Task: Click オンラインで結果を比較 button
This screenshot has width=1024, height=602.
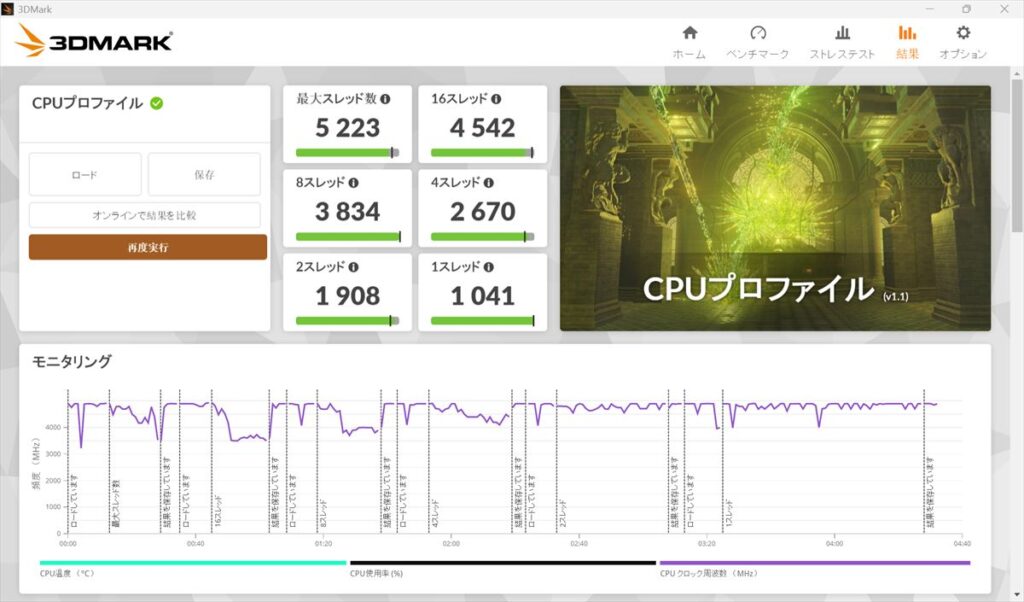Action: [x=144, y=215]
